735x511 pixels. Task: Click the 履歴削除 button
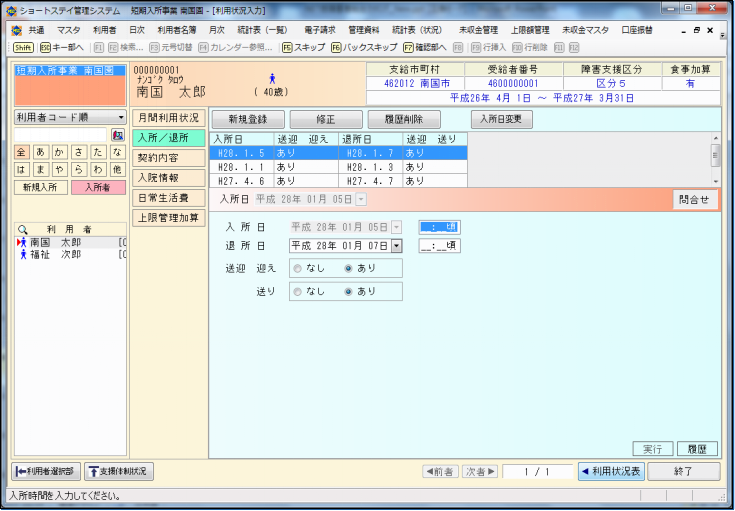(x=404, y=119)
